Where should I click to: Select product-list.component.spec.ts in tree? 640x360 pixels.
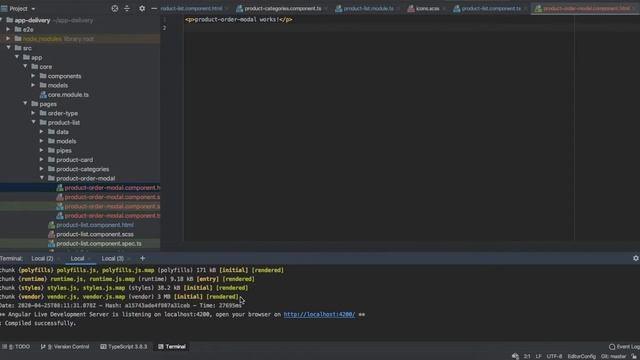coord(99,244)
